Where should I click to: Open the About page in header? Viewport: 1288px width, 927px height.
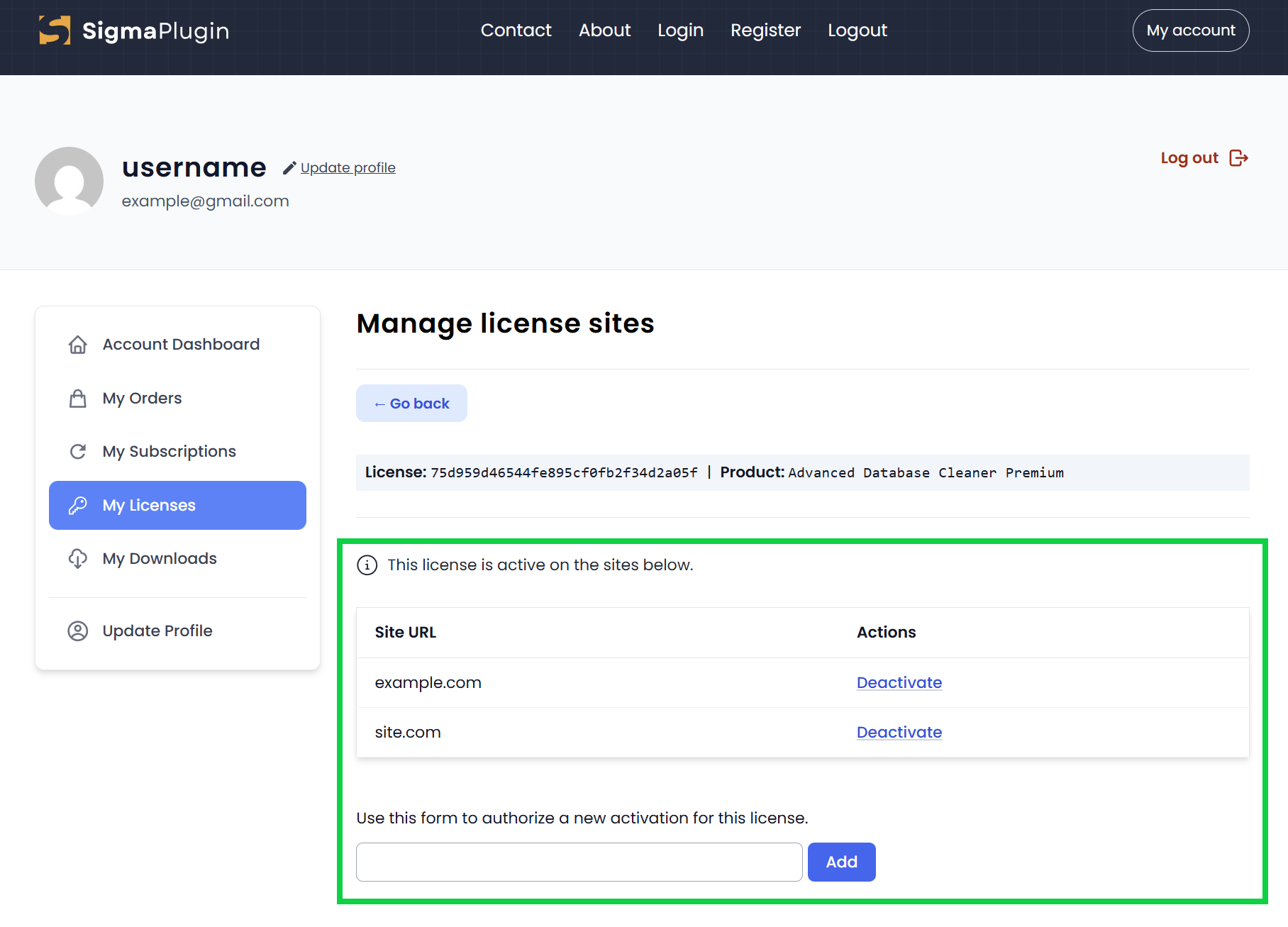click(604, 30)
